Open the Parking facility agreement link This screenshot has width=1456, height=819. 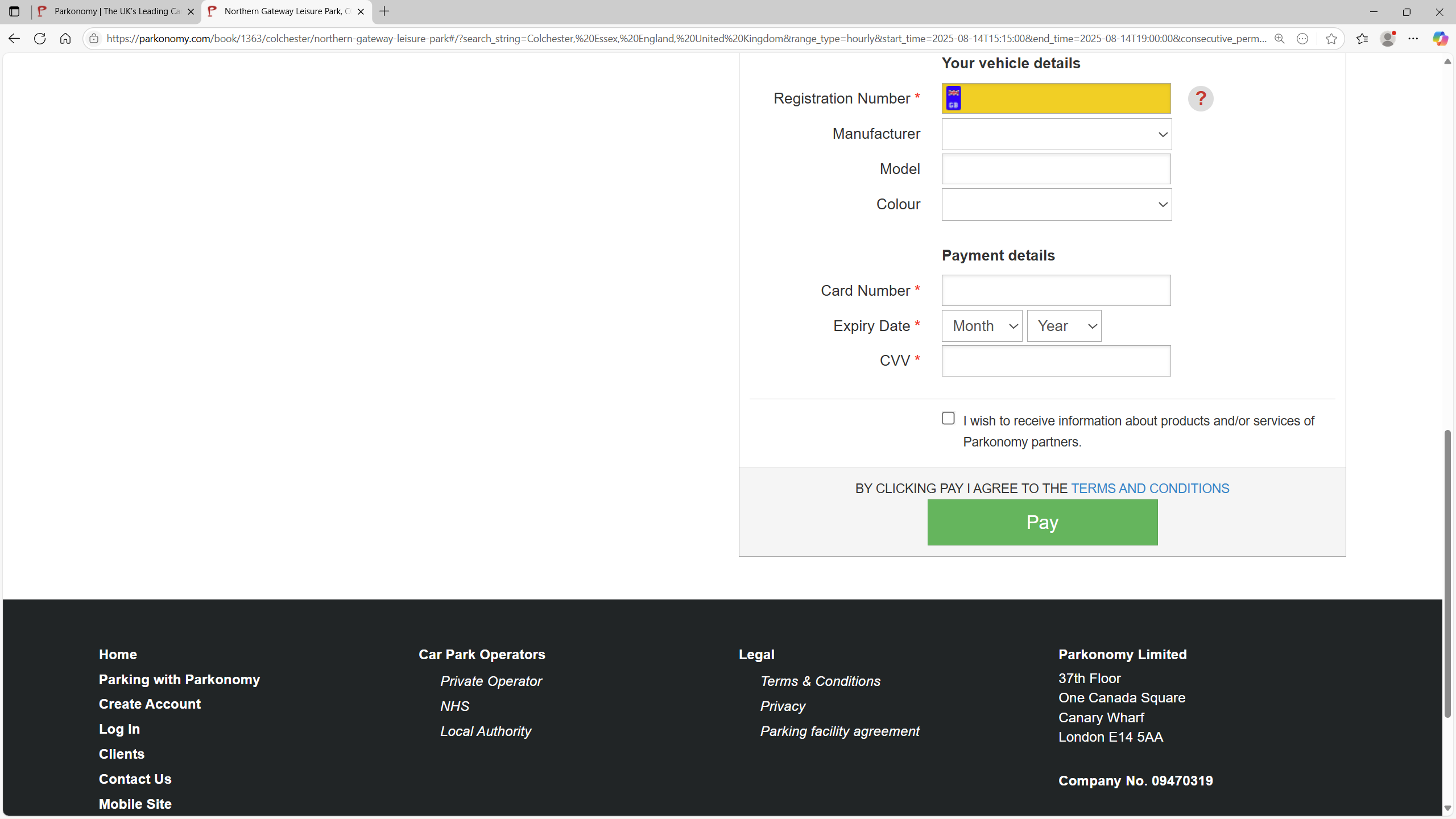click(x=839, y=731)
